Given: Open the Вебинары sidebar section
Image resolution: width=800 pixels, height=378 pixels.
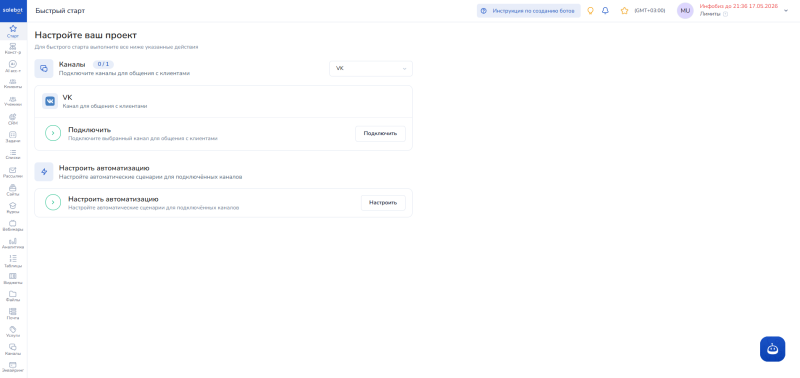Looking at the screenshot, I should pos(13,225).
